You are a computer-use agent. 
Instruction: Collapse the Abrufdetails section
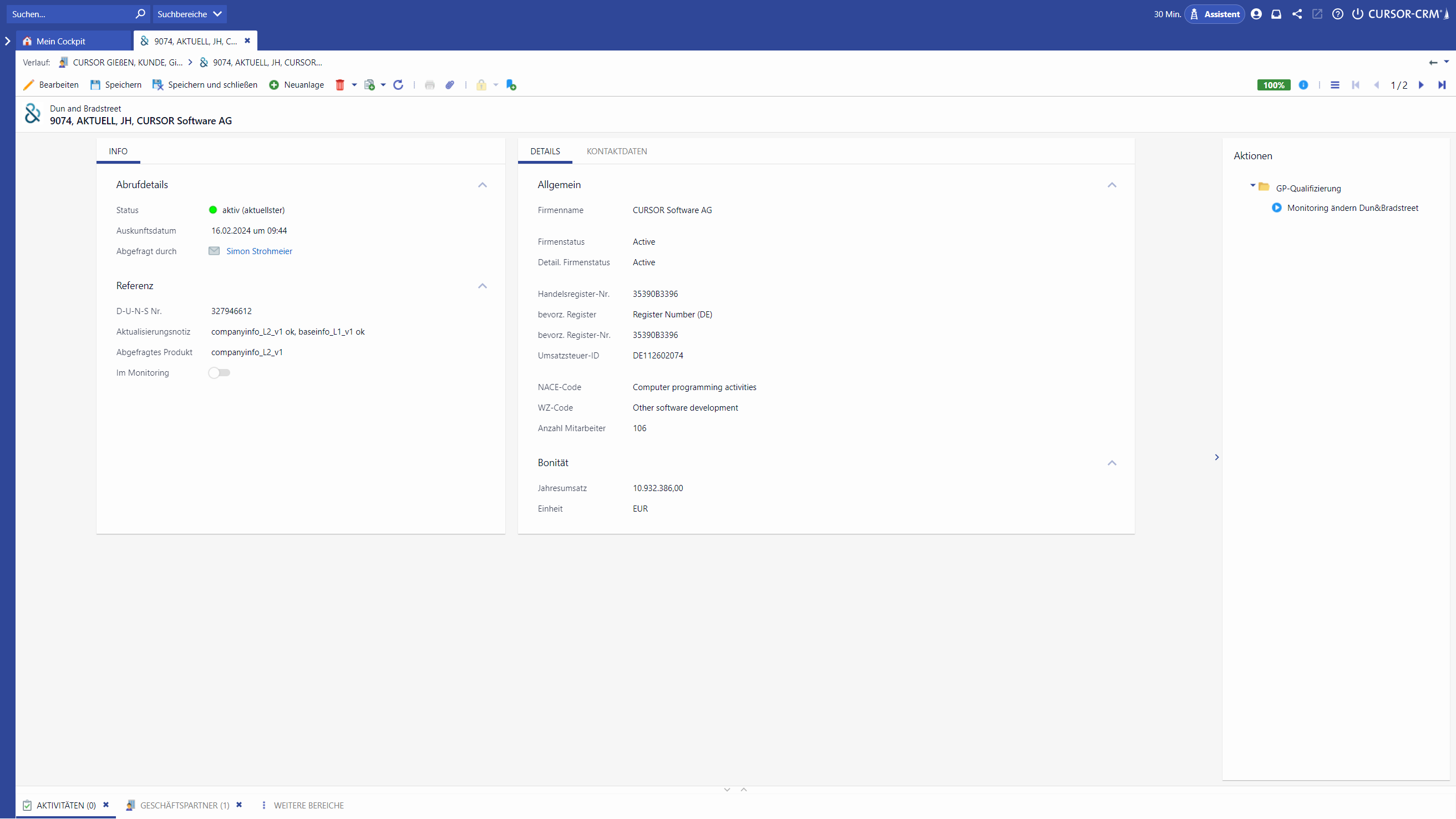pos(482,185)
